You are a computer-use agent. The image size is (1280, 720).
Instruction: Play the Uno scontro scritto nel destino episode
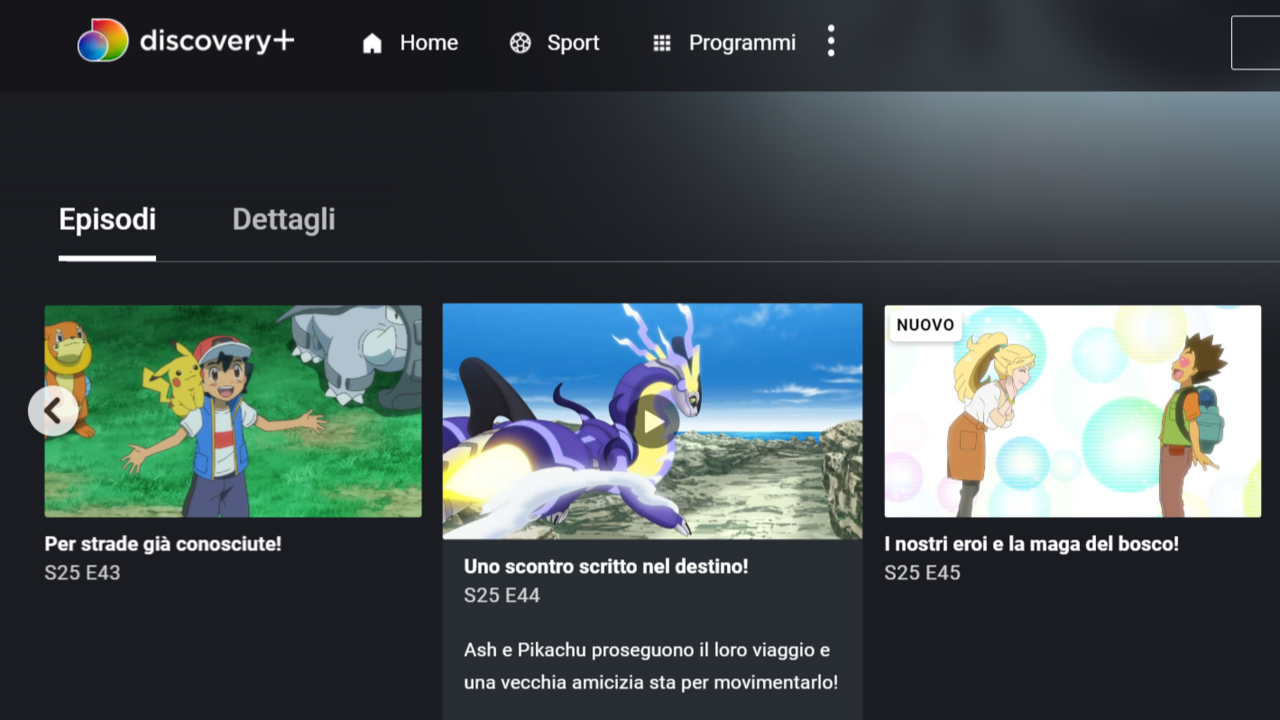[653, 421]
